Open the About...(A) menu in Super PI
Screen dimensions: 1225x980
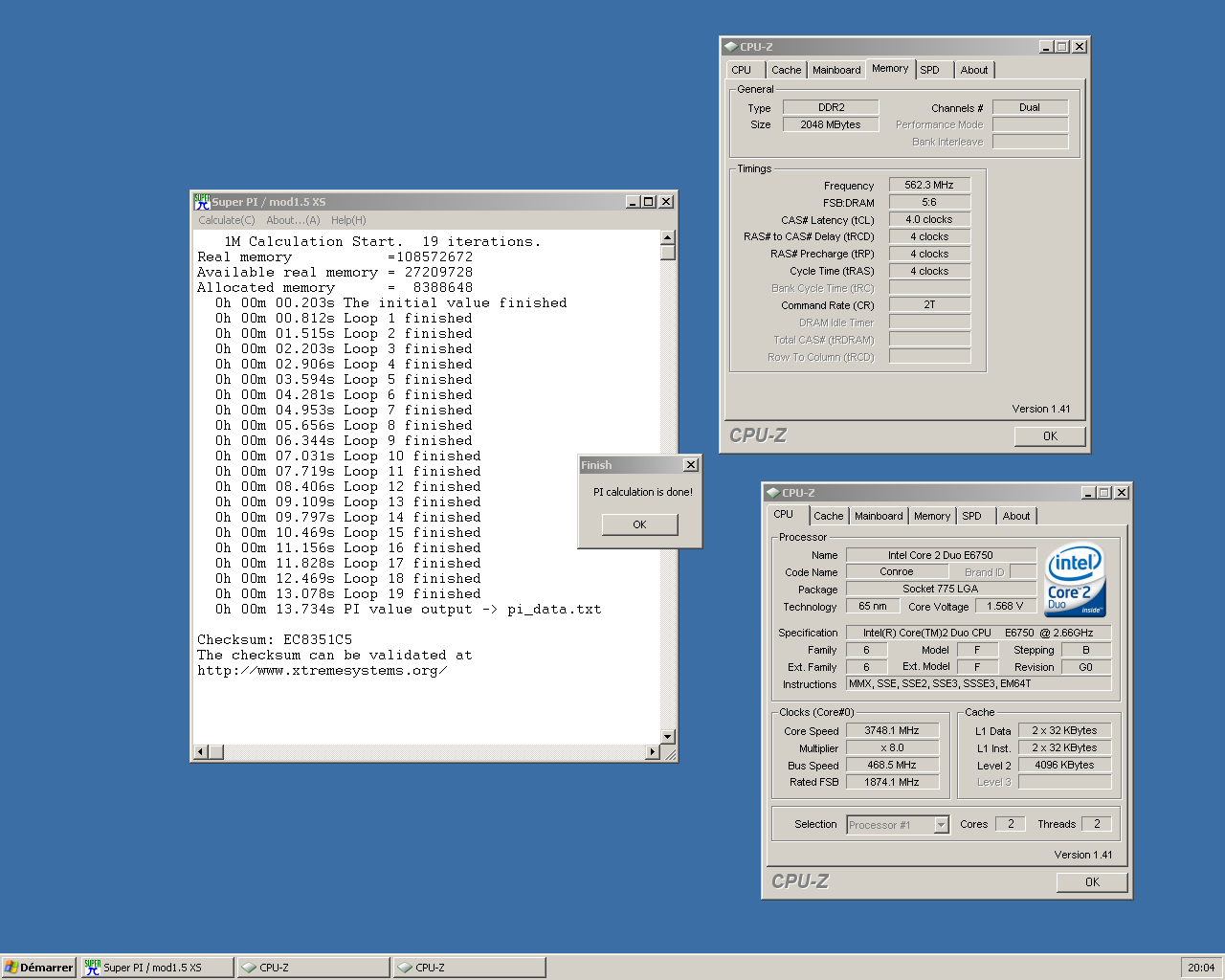click(293, 220)
